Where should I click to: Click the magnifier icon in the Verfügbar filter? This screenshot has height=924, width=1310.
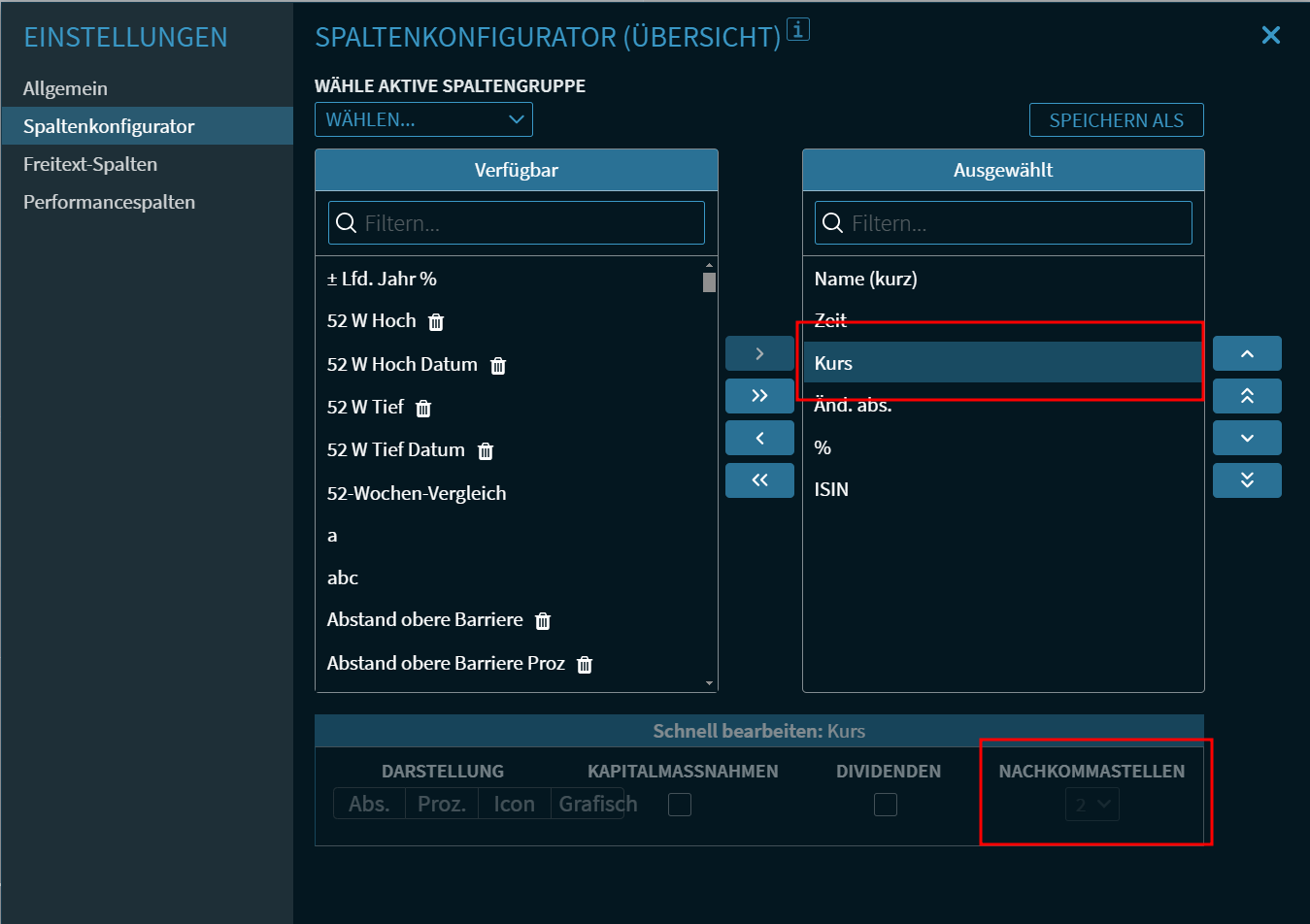347,222
